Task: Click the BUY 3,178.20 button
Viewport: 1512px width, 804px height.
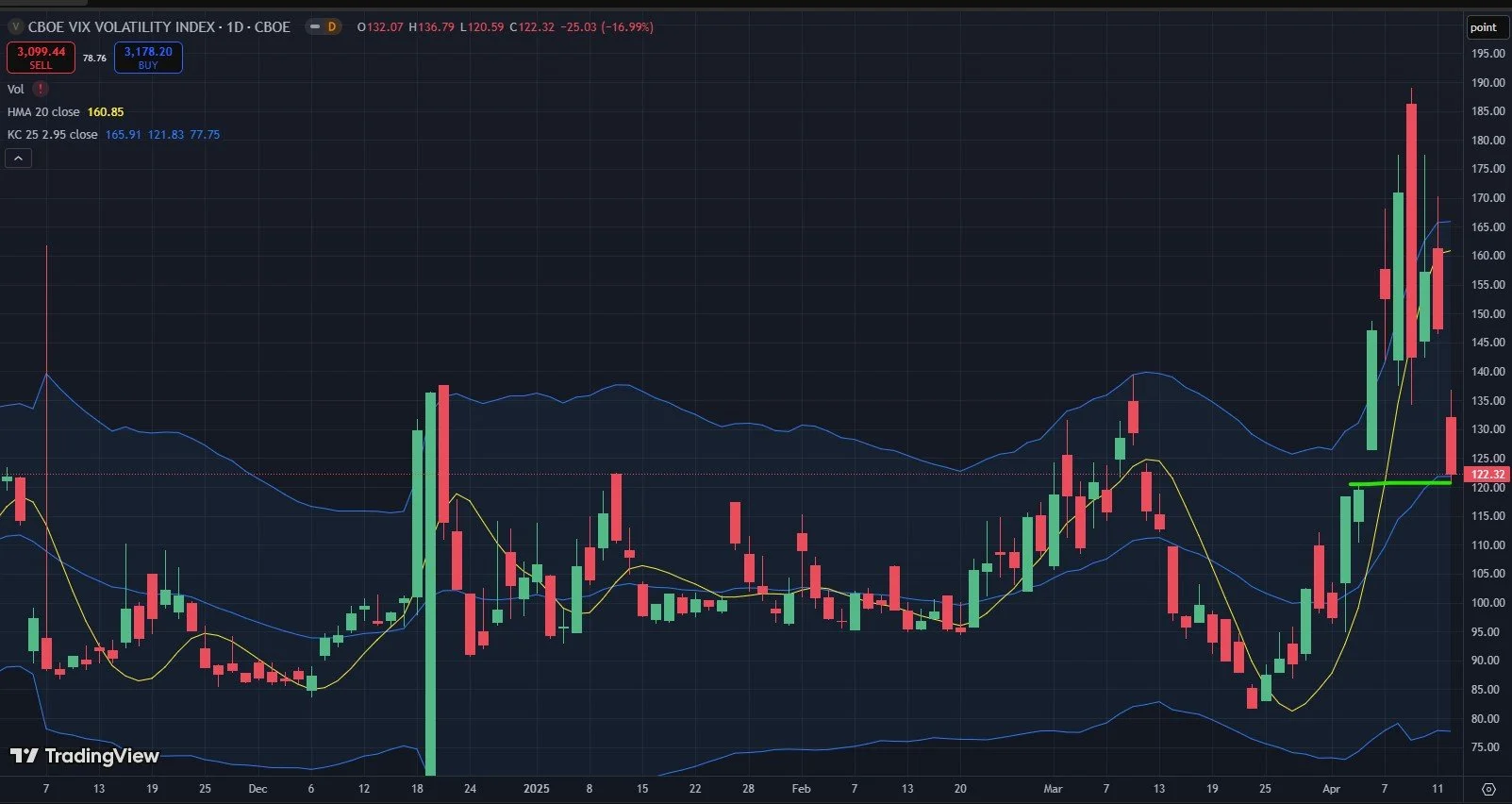Action: [x=148, y=58]
